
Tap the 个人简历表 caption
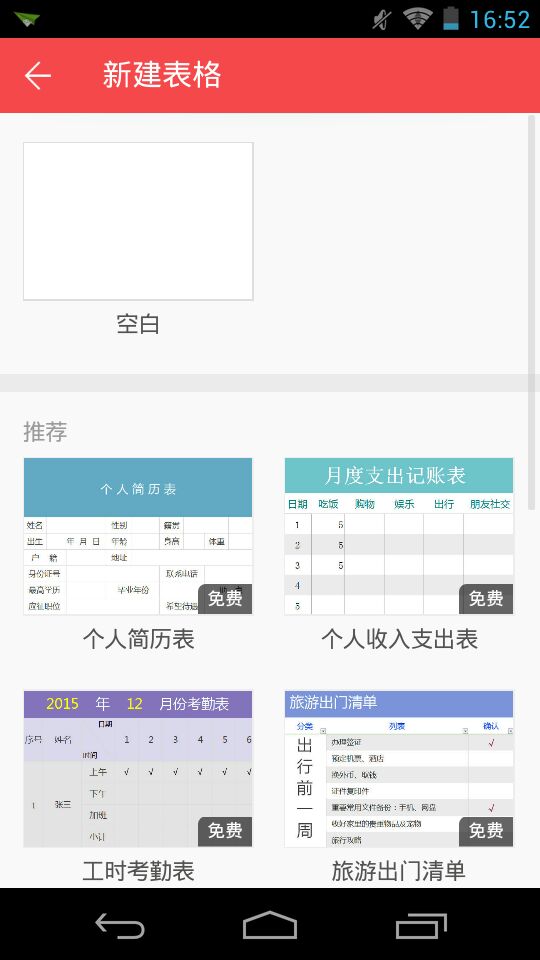(138, 639)
